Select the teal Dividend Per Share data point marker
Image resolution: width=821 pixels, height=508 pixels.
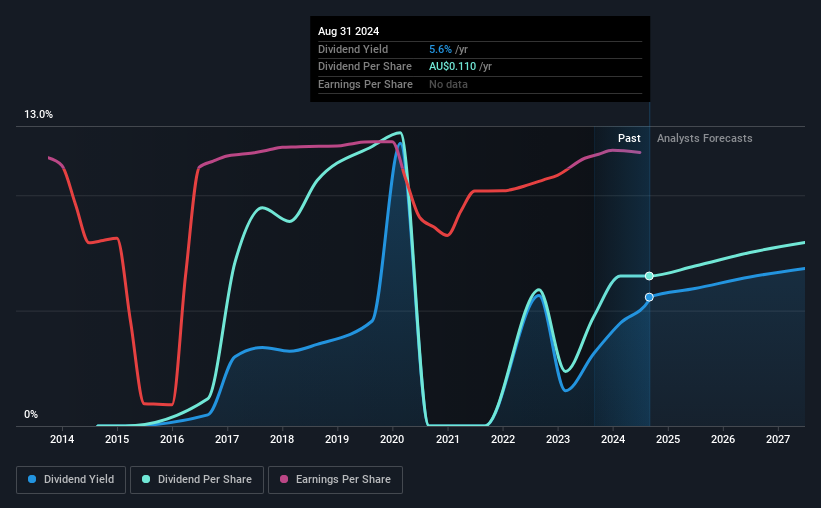pos(649,276)
